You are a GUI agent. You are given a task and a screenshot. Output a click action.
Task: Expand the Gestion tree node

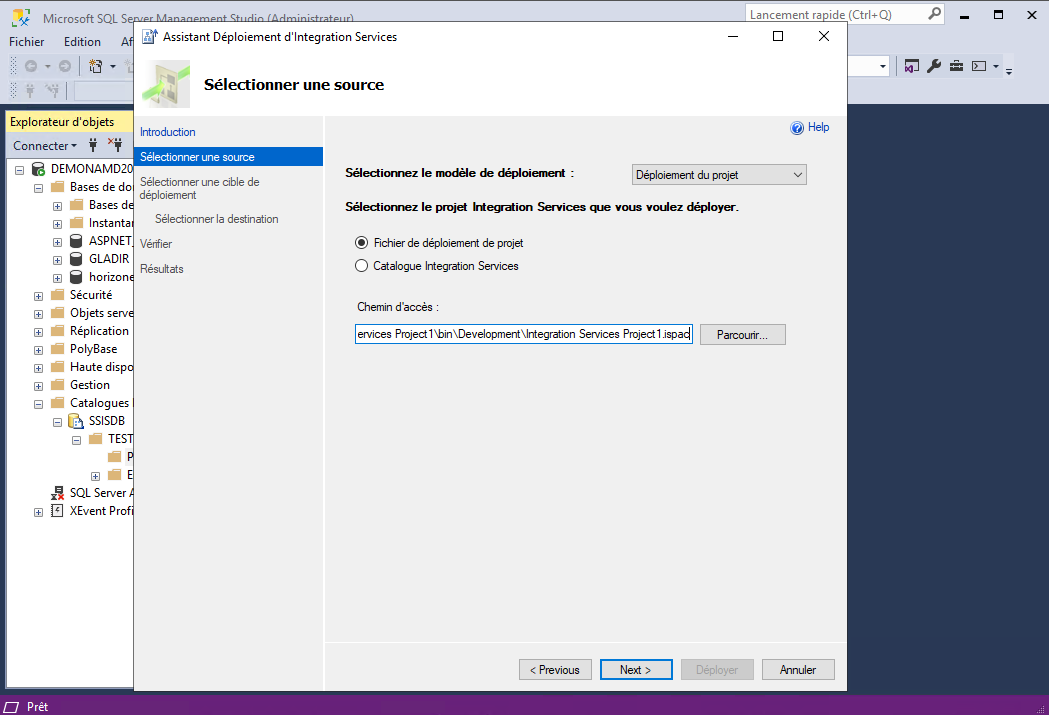38,387
